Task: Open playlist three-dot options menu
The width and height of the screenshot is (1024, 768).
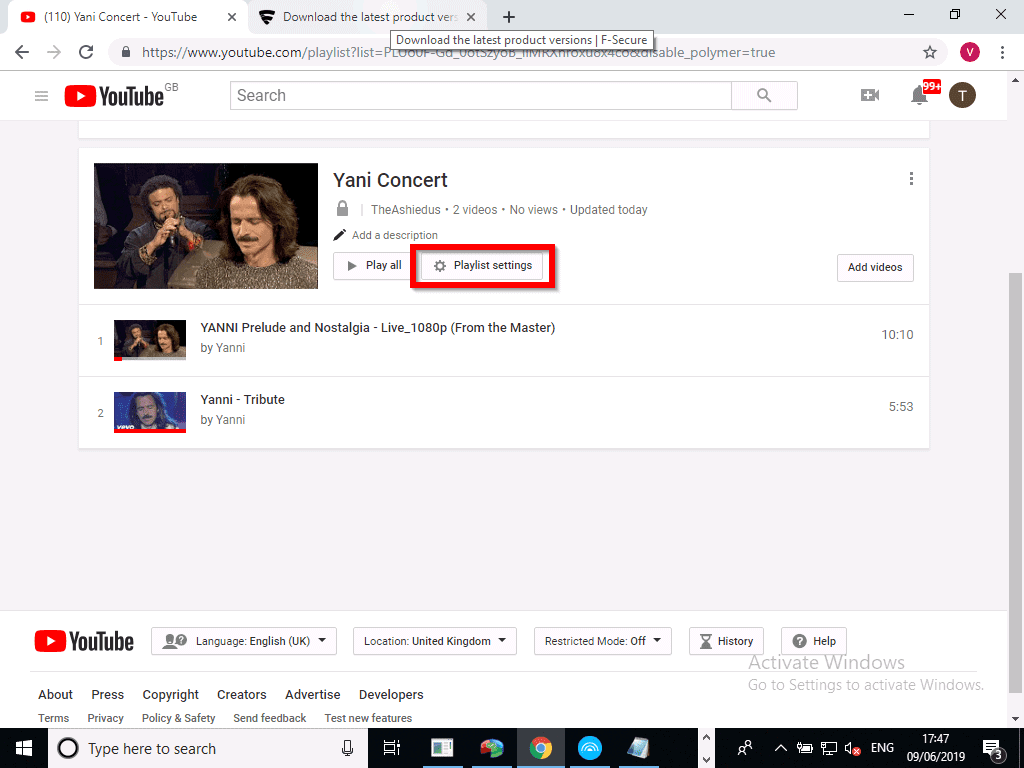Action: pos(911,179)
